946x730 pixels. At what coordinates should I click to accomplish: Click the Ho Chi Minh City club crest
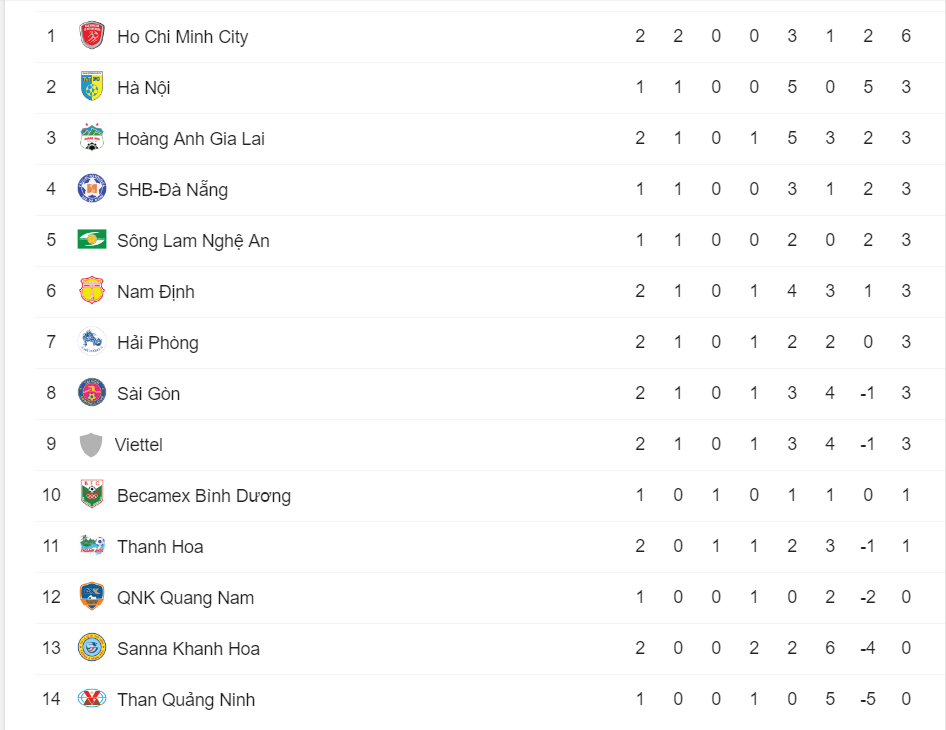point(92,36)
